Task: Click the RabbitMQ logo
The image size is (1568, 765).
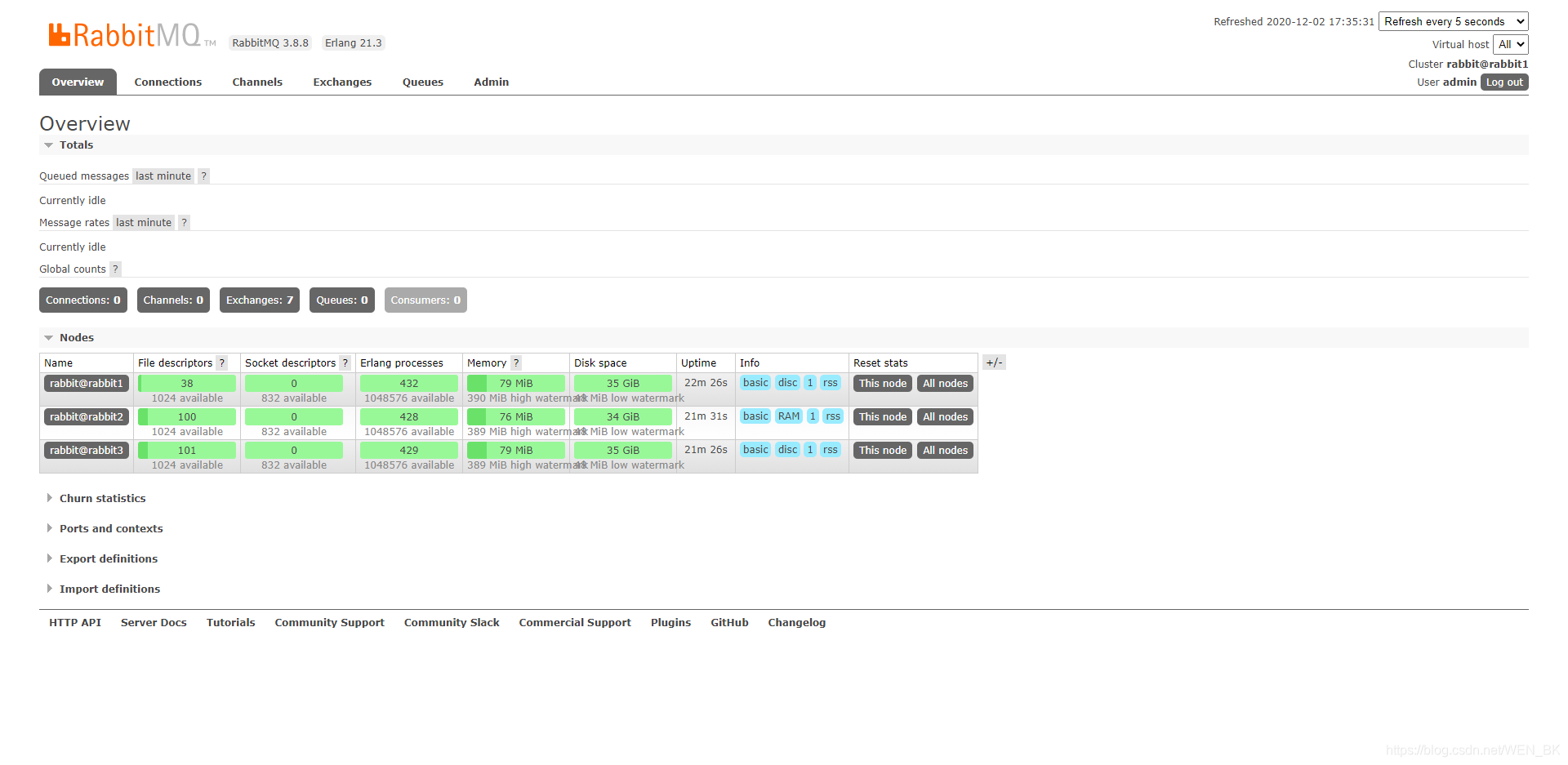Action: point(132,35)
